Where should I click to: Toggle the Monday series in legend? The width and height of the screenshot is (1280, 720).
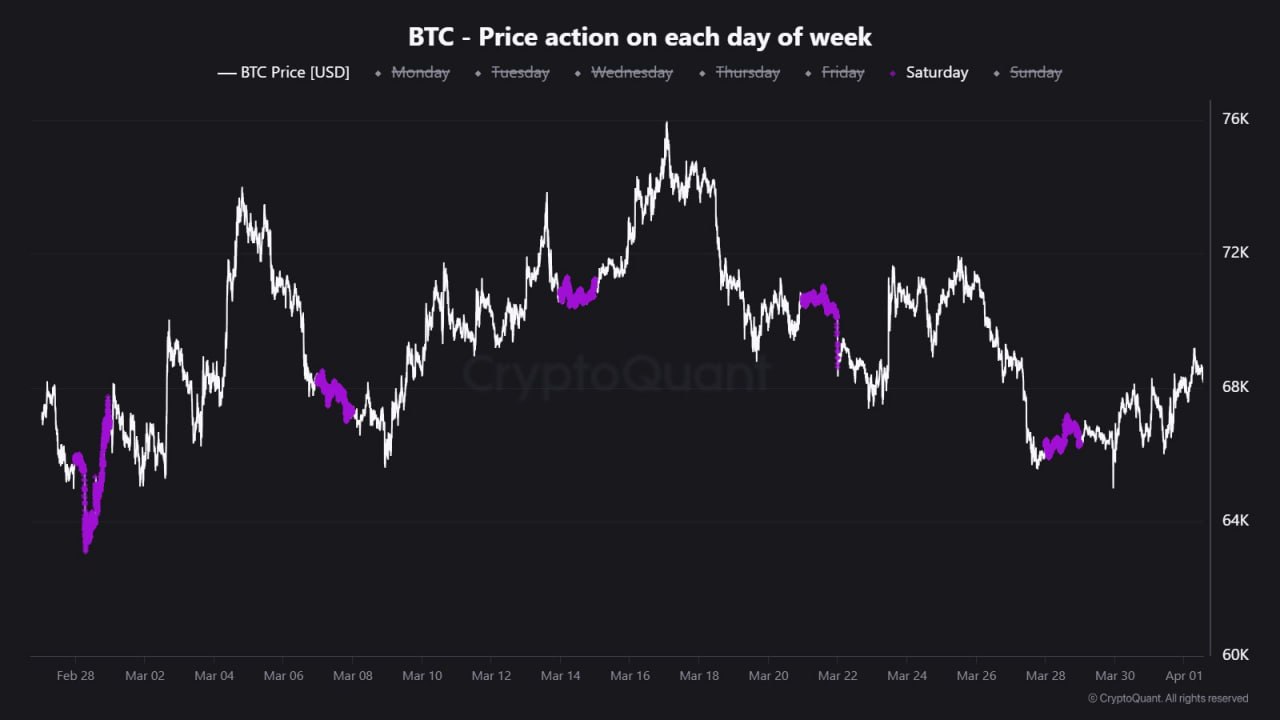[420, 73]
